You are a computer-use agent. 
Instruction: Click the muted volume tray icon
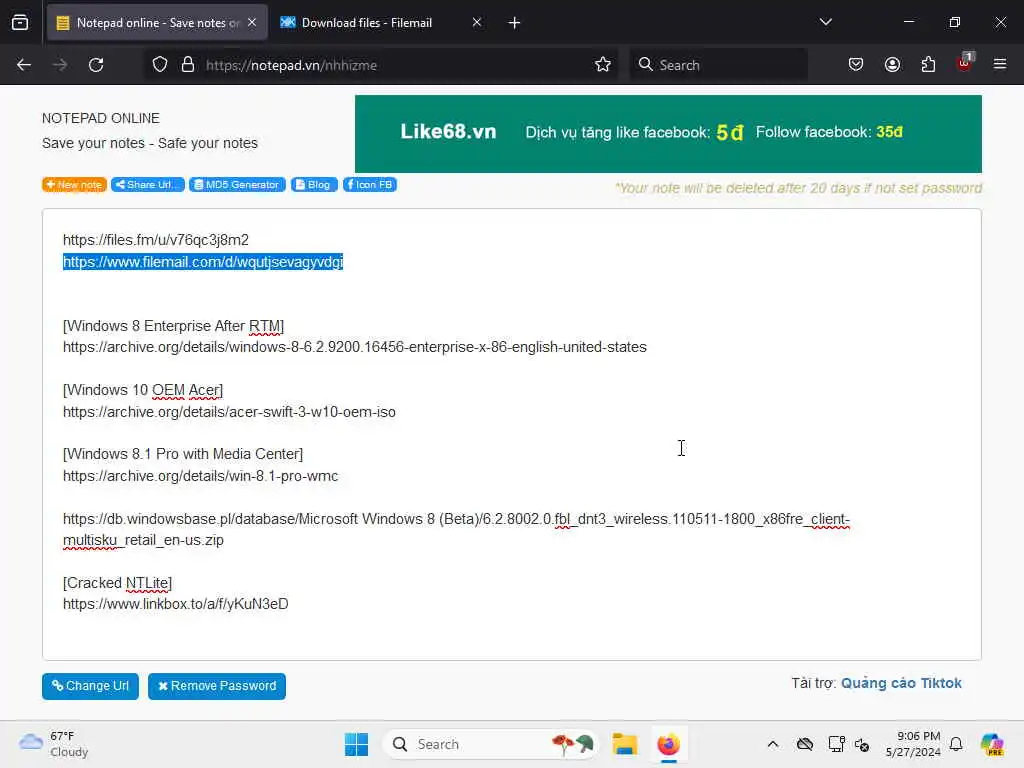pos(862,744)
